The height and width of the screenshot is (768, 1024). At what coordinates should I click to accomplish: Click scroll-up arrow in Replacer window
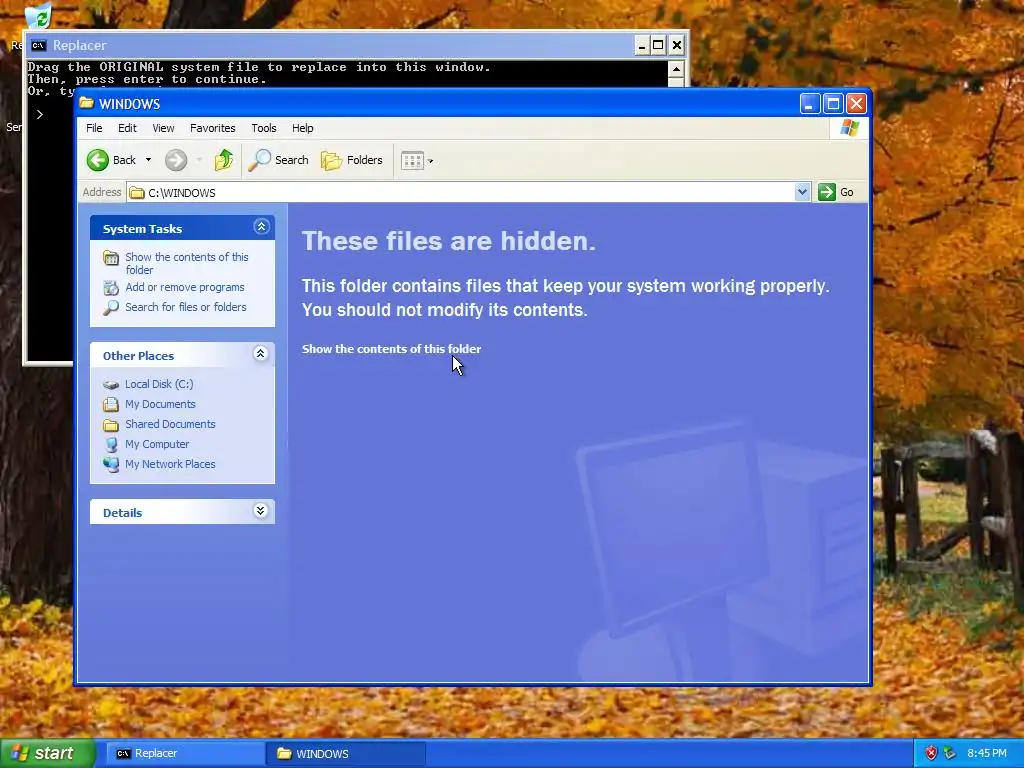[x=677, y=69]
